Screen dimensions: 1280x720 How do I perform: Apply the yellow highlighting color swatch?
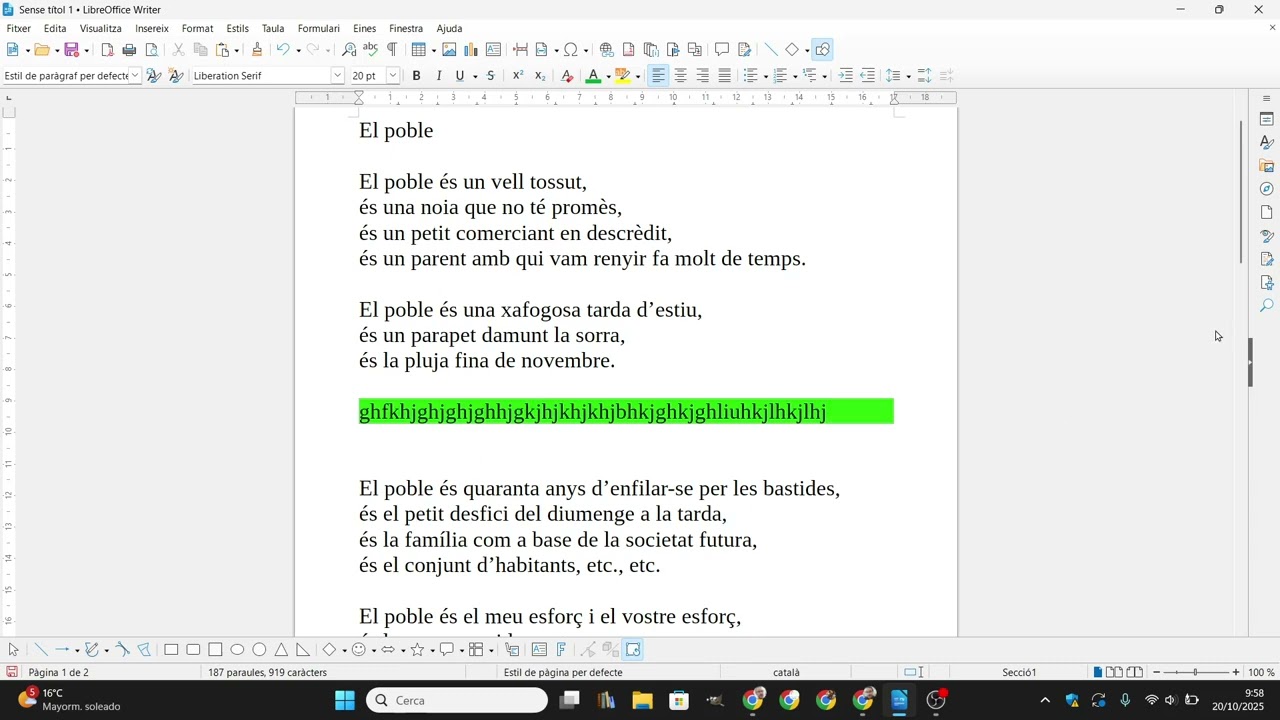(x=623, y=76)
